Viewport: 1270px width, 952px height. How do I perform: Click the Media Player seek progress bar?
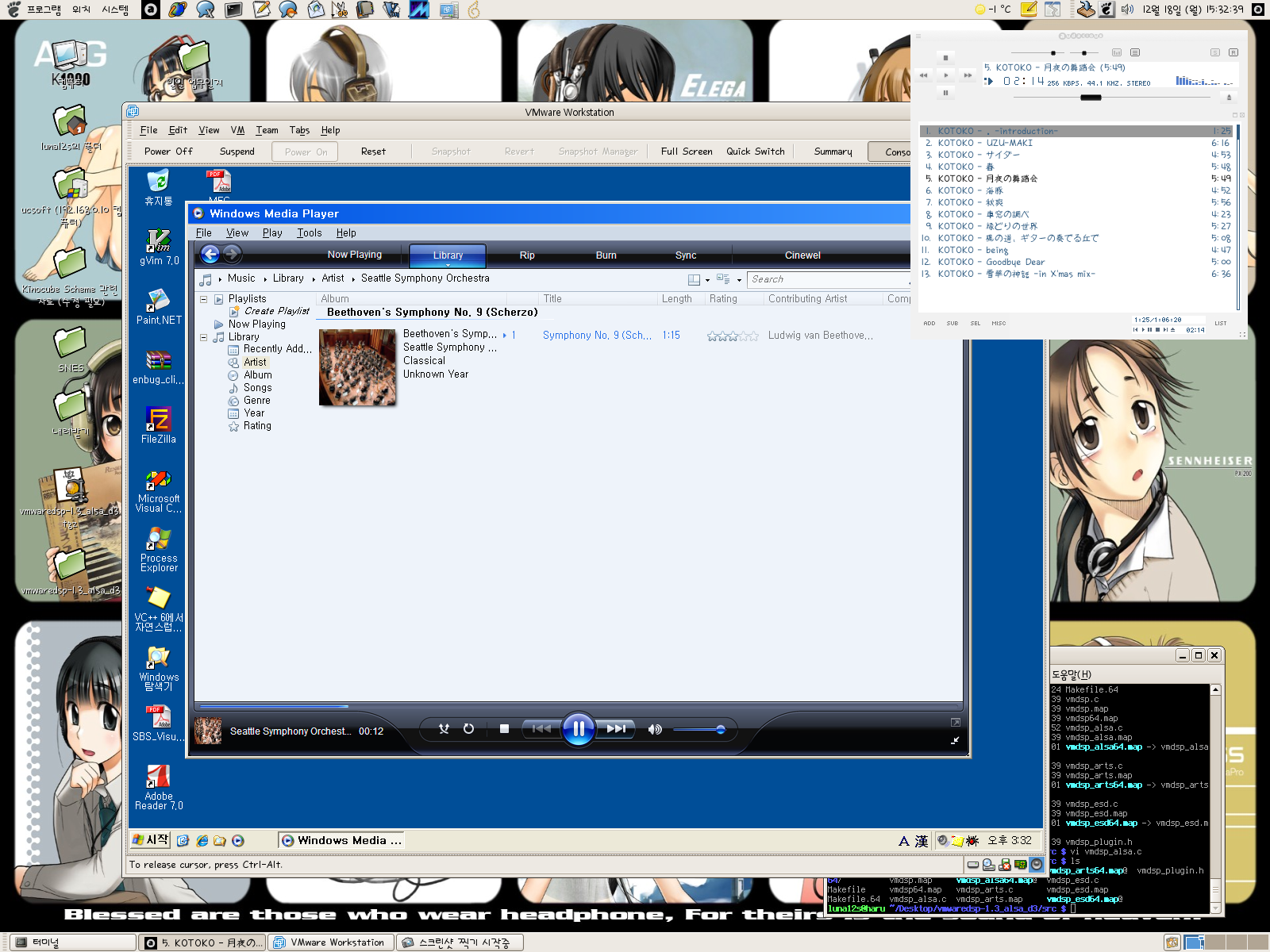tap(578, 705)
